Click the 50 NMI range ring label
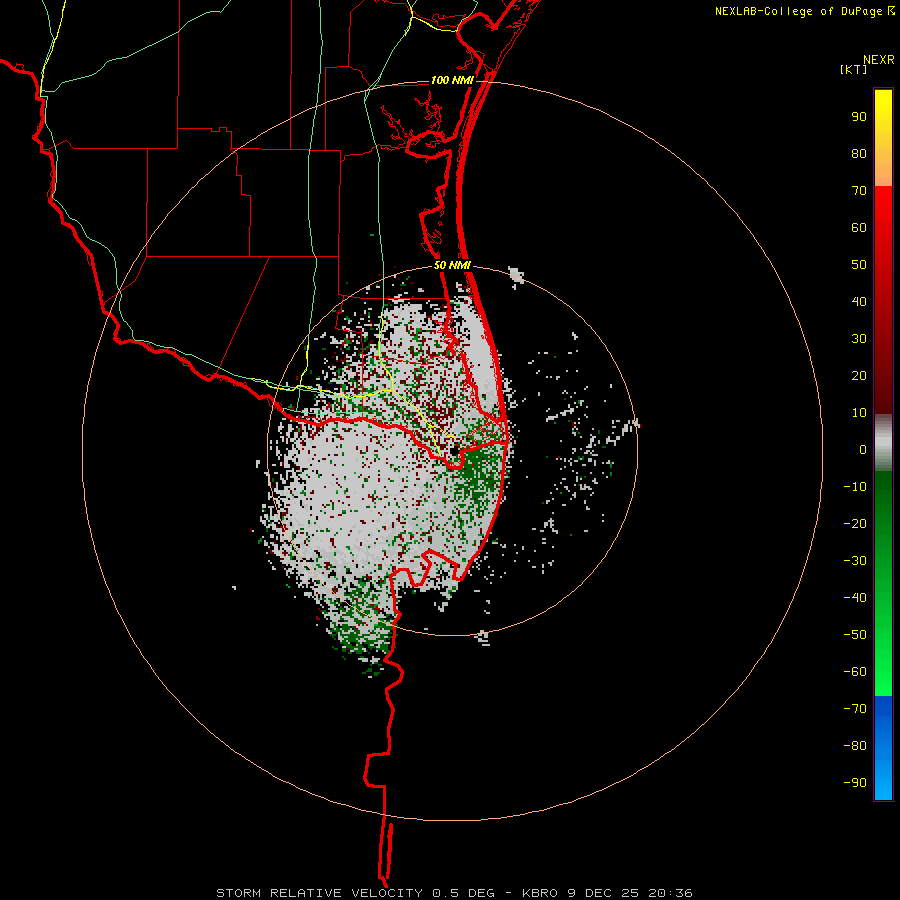 [452, 265]
